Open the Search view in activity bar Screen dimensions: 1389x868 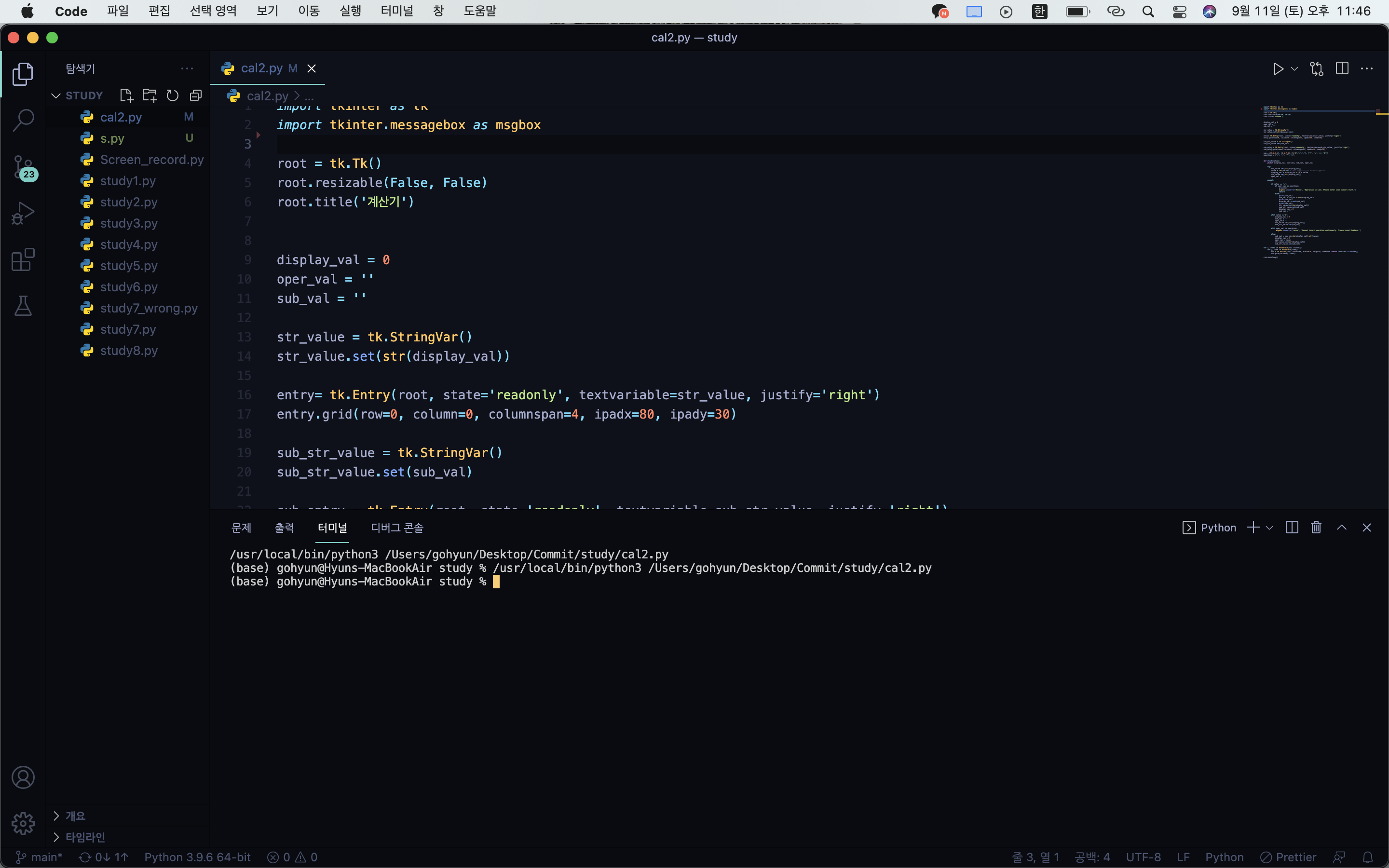23,121
